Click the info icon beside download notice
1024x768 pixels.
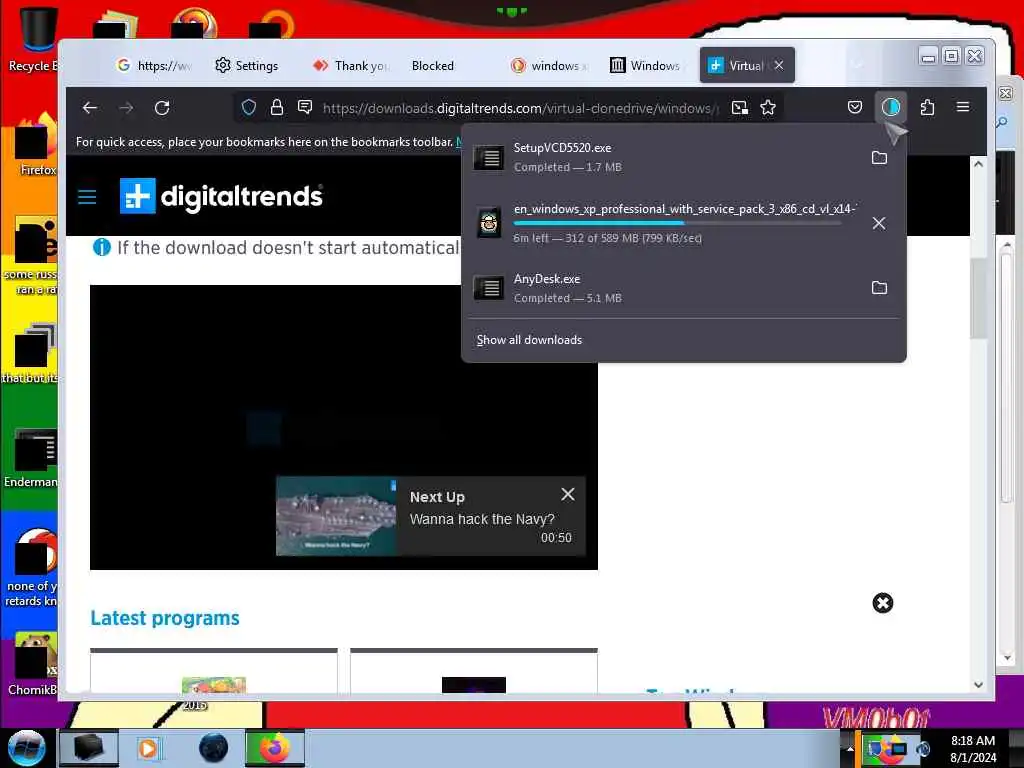(102, 248)
